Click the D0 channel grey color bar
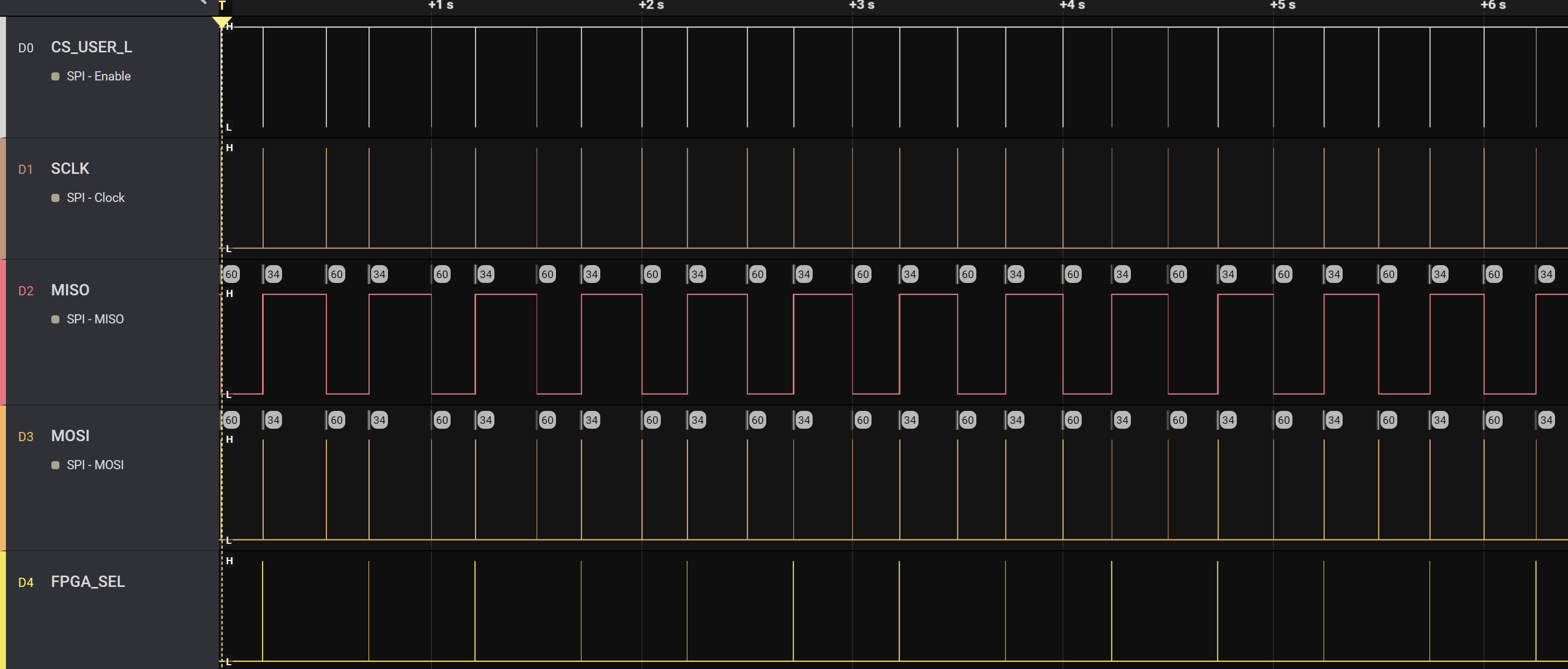 [x=3, y=77]
